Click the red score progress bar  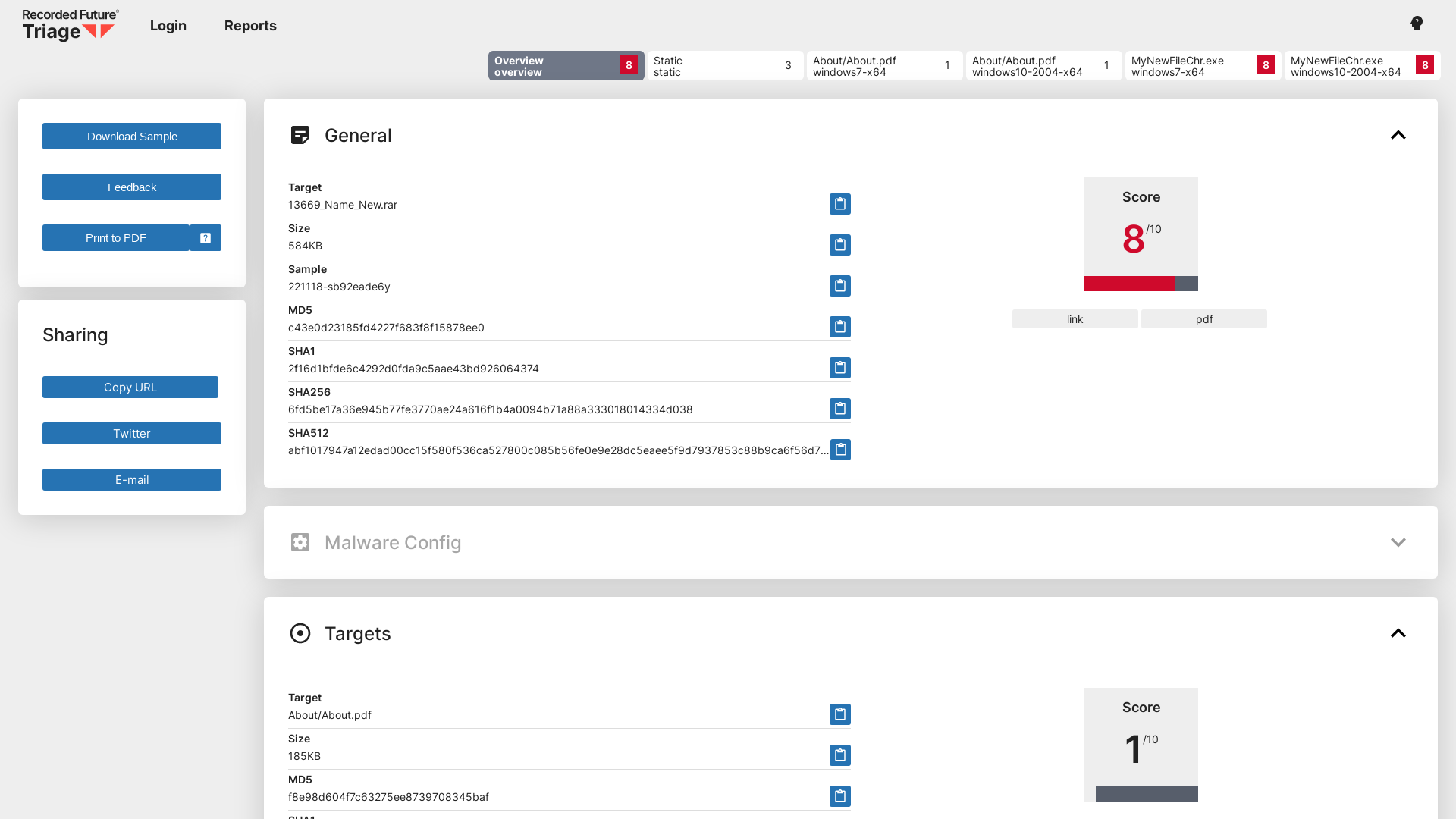point(1129,284)
